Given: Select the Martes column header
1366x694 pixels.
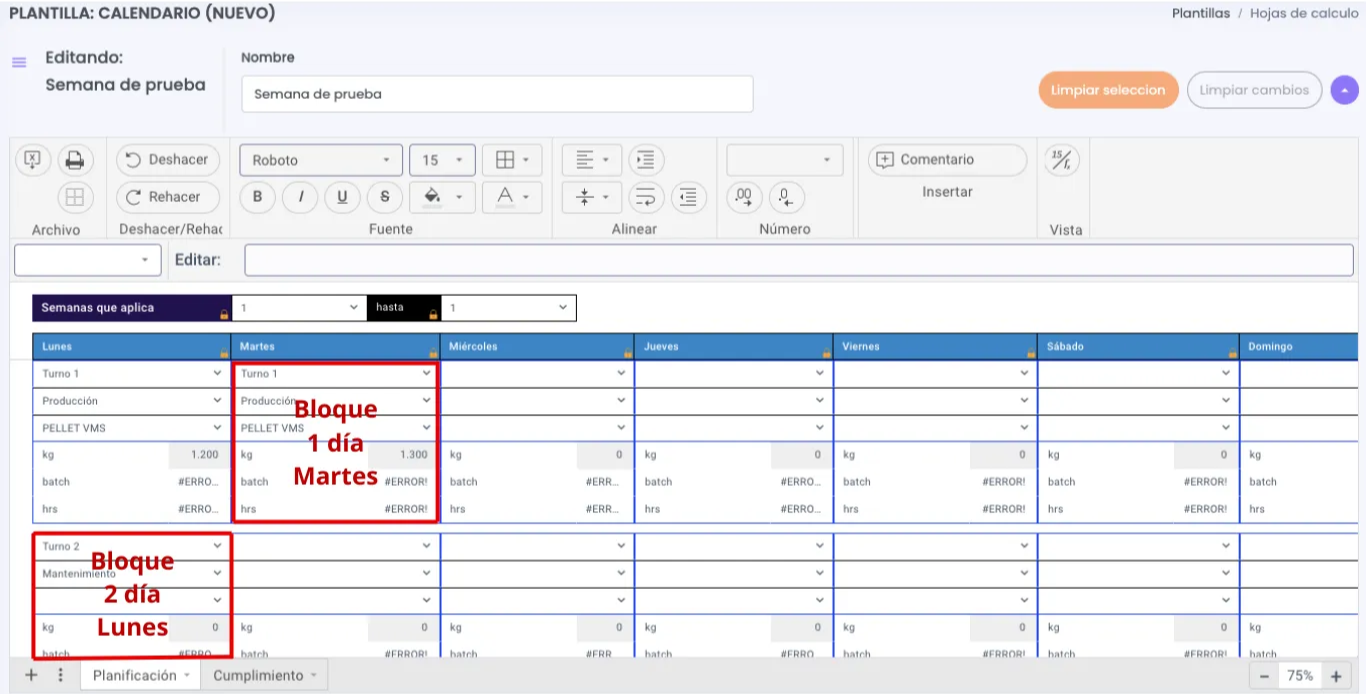Looking at the screenshot, I should coord(336,347).
